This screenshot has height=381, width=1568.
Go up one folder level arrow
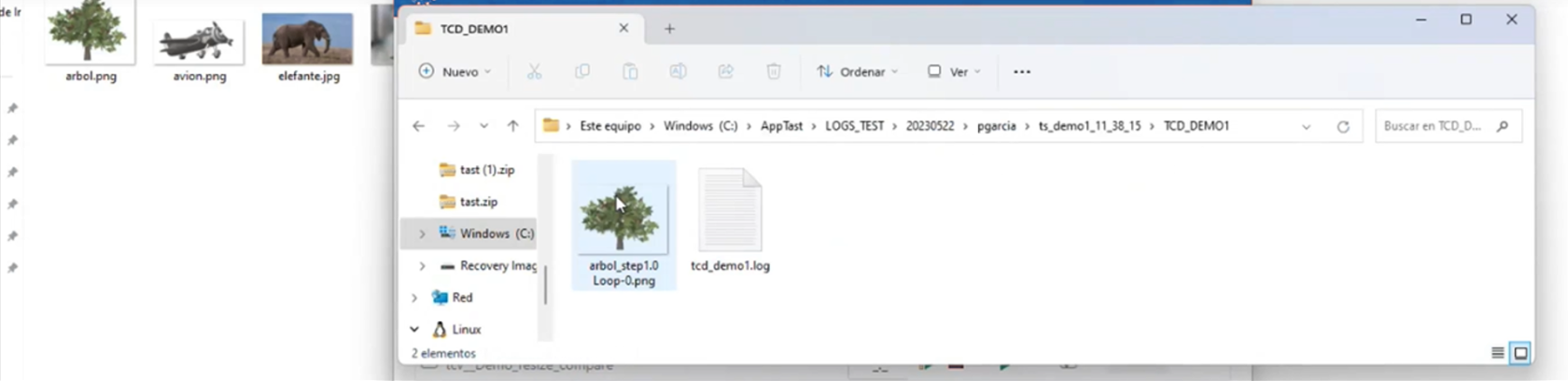tap(512, 126)
